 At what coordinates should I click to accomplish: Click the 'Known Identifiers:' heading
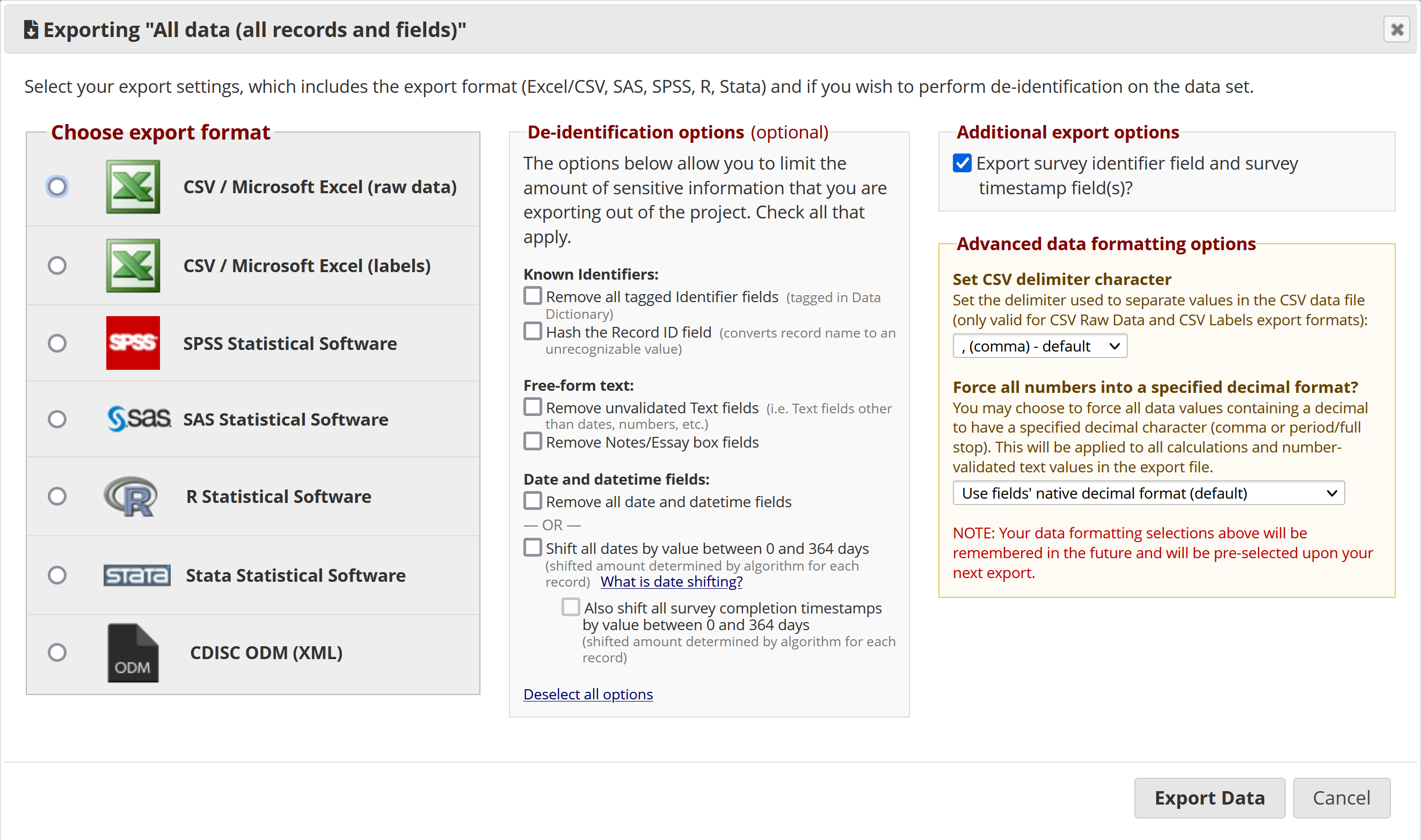coord(591,274)
